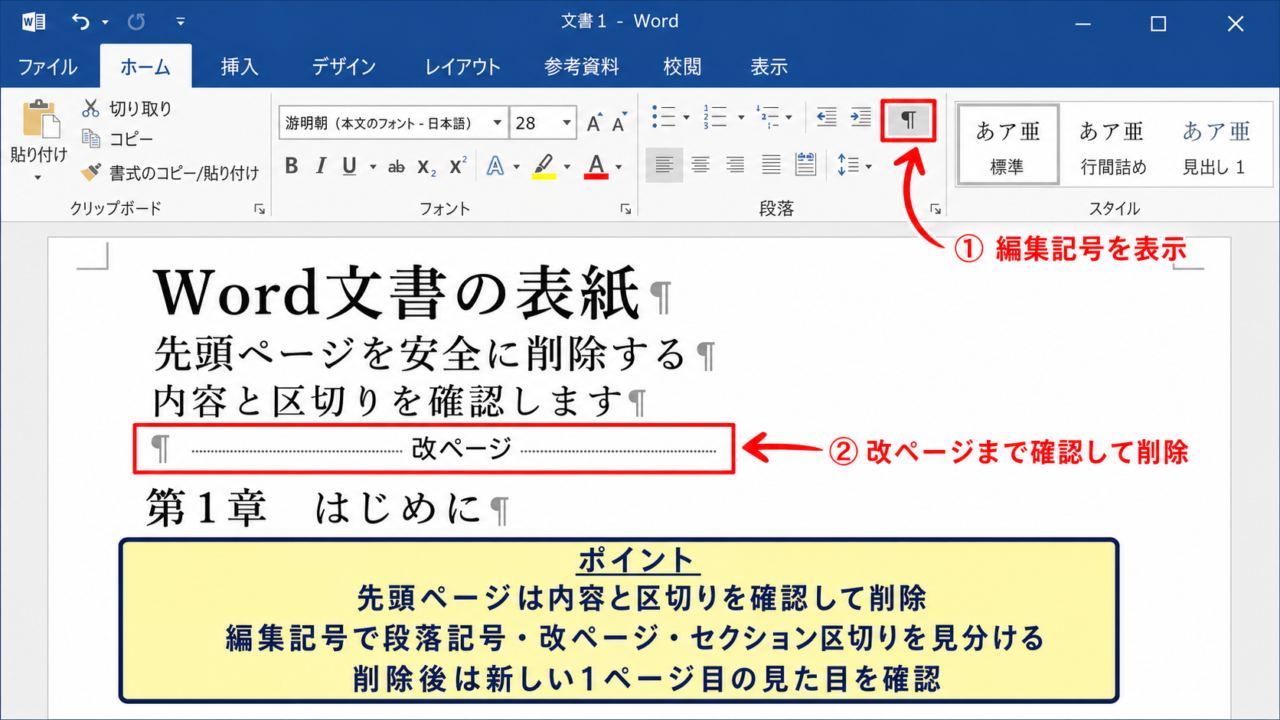Apply the red font color
1280x720 pixels.
[x=596, y=166]
